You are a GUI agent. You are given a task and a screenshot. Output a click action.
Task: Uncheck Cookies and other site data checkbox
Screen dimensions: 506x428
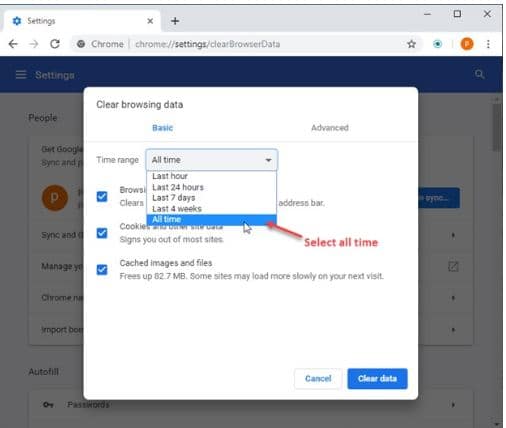[x=102, y=233]
